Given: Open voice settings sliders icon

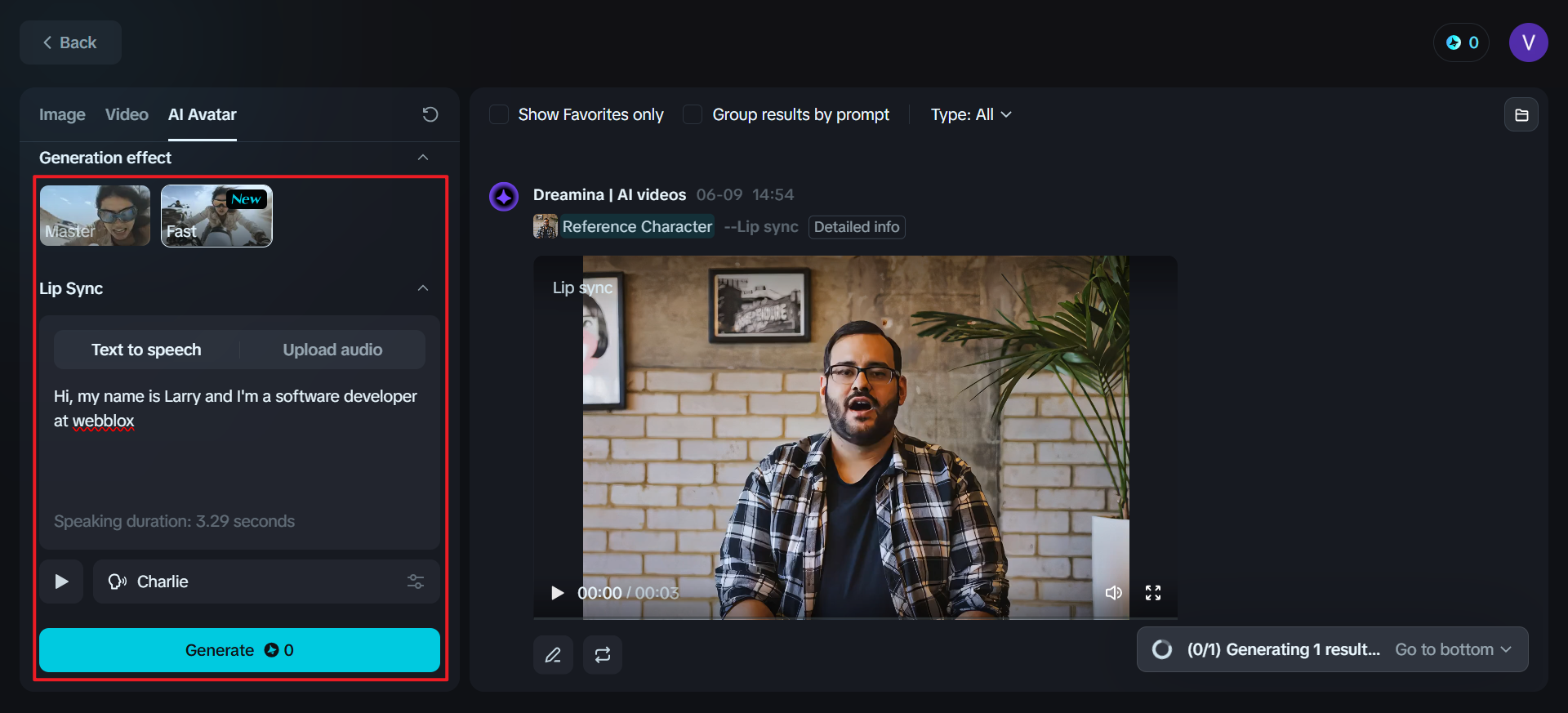Looking at the screenshot, I should click(x=416, y=582).
